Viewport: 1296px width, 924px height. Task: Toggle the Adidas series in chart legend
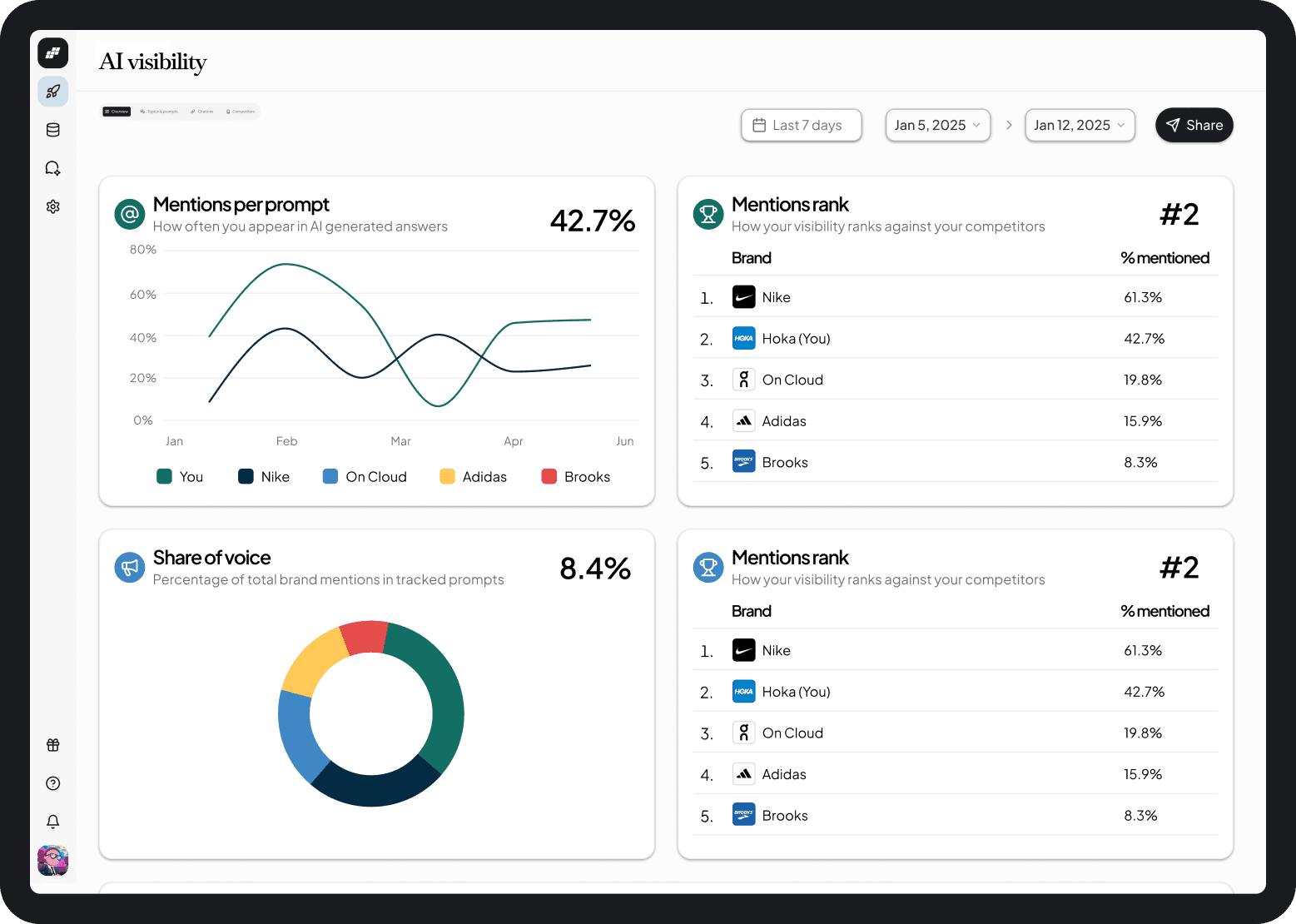(473, 476)
